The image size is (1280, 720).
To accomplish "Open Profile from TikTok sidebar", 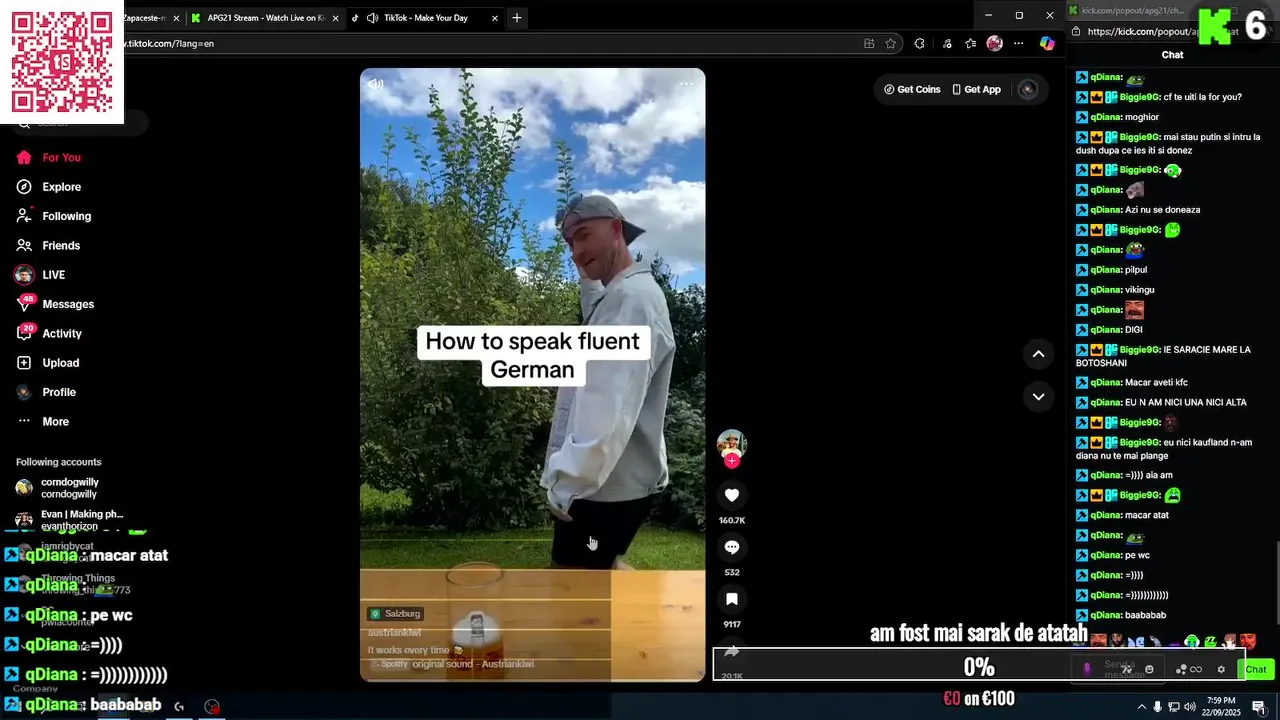I will pyautogui.click(x=46, y=392).
